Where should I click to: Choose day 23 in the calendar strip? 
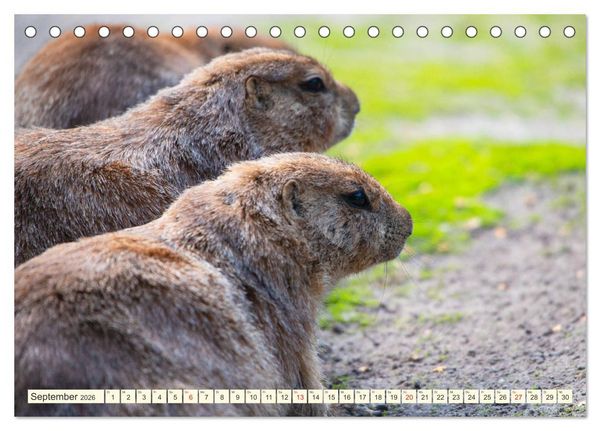coord(456,397)
